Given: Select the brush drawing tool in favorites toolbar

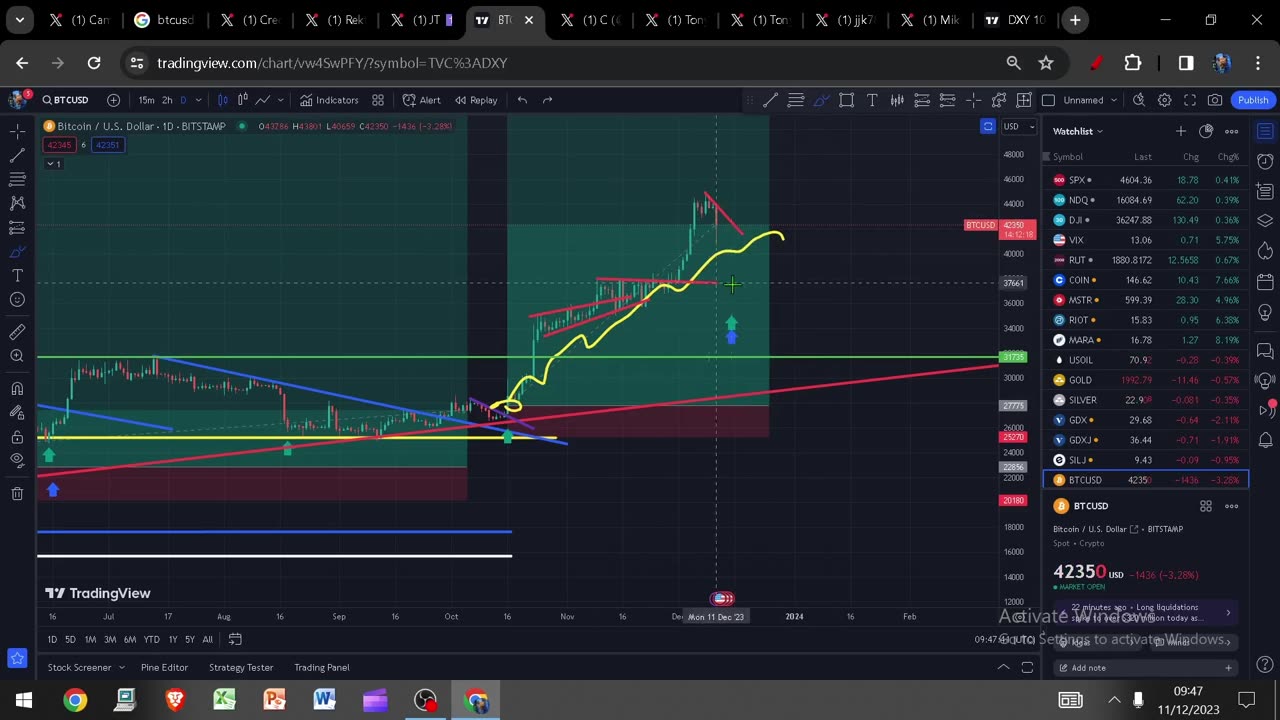Looking at the screenshot, I should point(821,100).
